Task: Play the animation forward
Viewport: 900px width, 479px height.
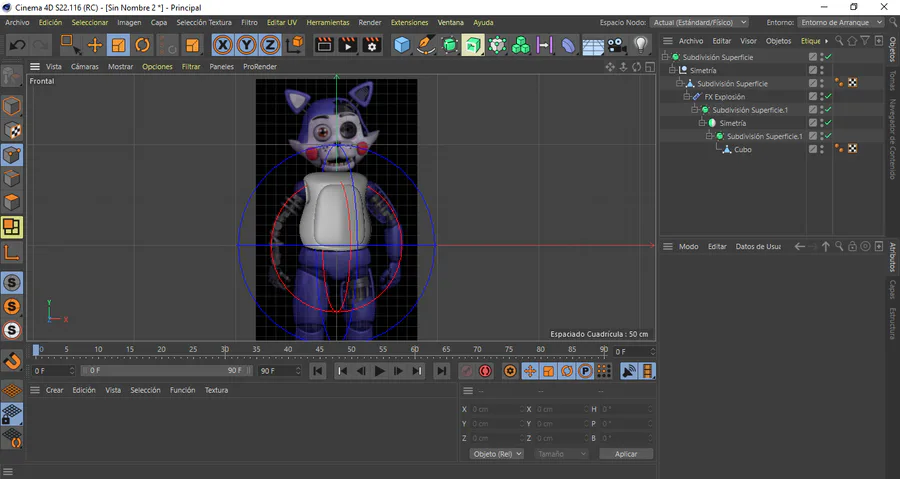Action: (x=379, y=371)
